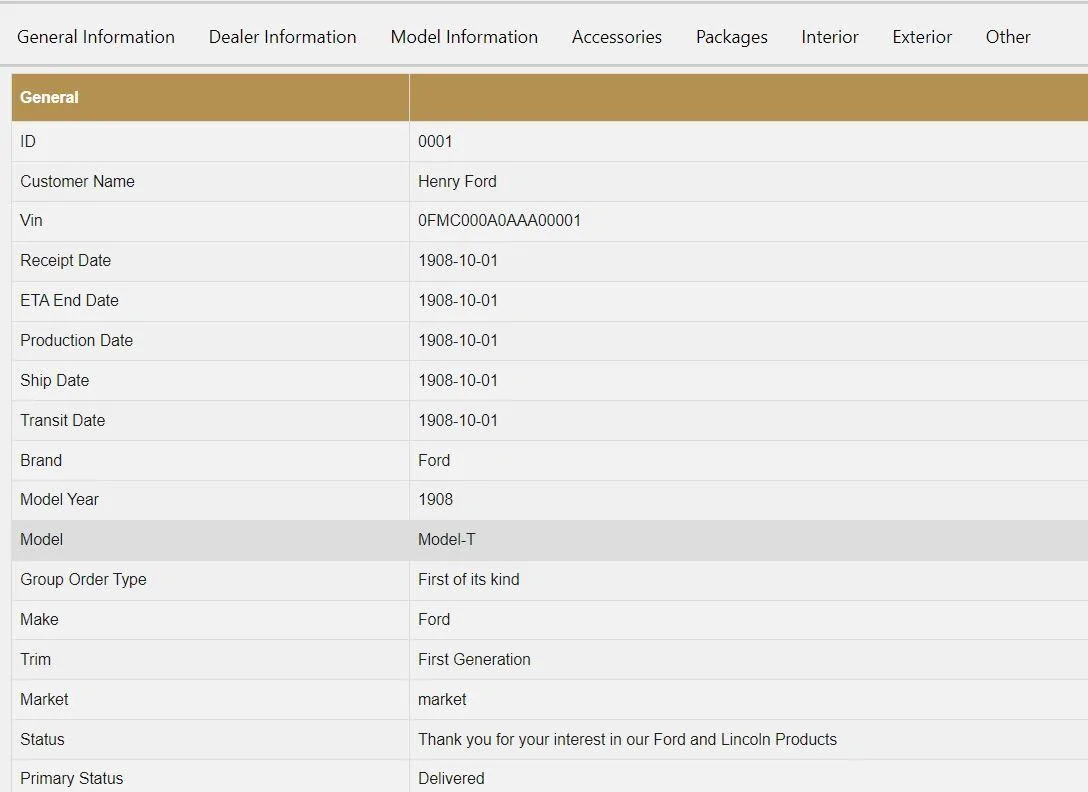The height and width of the screenshot is (792, 1088).
Task: Click the Brand label
Action: point(41,461)
